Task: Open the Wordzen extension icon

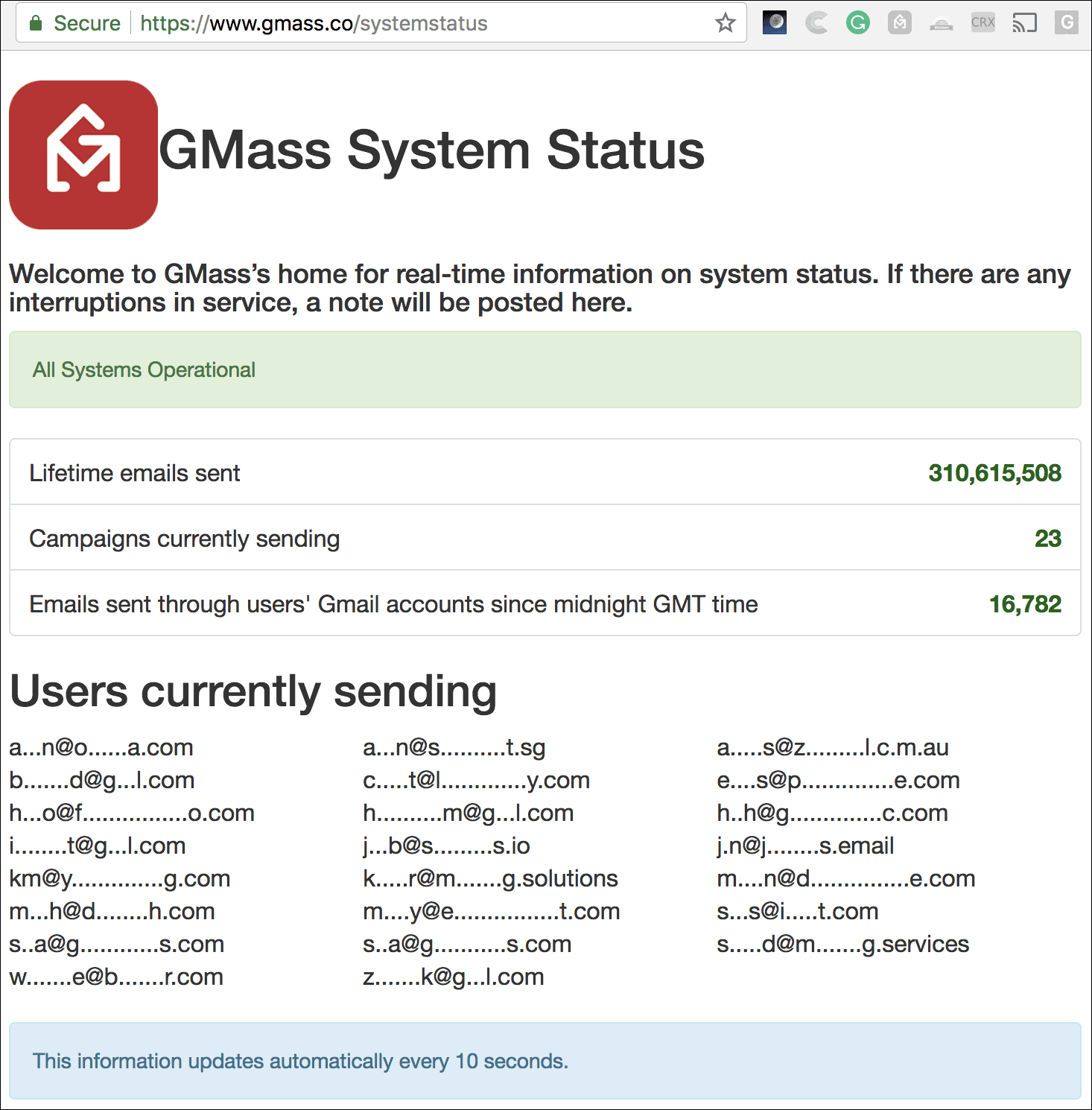Action: tap(942, 25)
